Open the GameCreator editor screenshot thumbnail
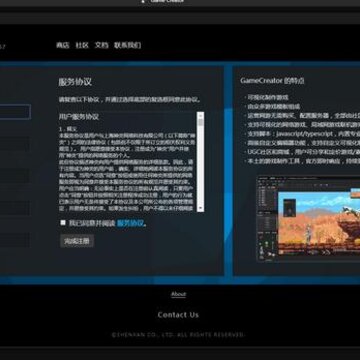Viewport: 360px width, 360px height. coord(308,219)
